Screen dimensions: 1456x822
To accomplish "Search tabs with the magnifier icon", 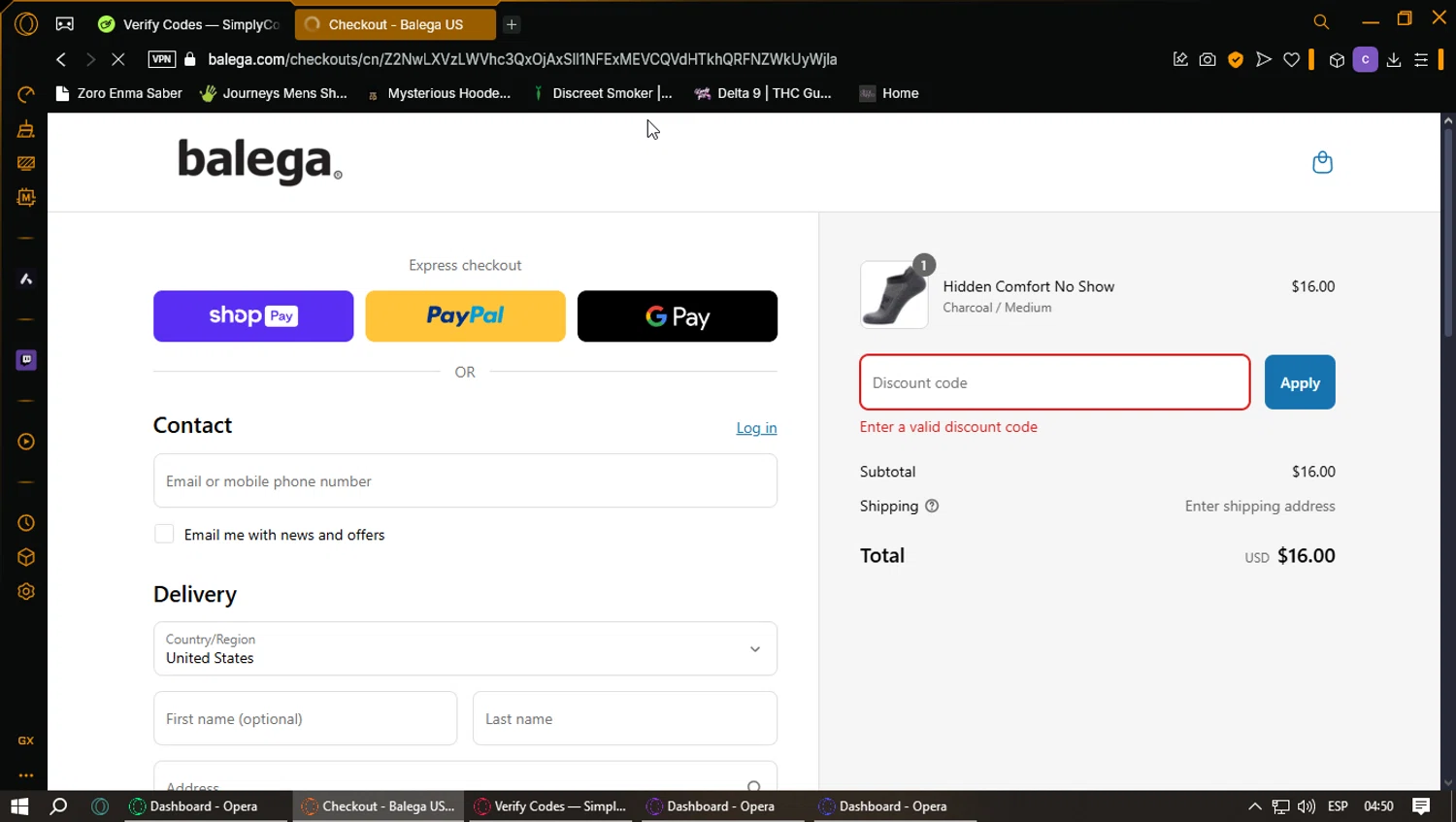I will [x=1321, y=21].
